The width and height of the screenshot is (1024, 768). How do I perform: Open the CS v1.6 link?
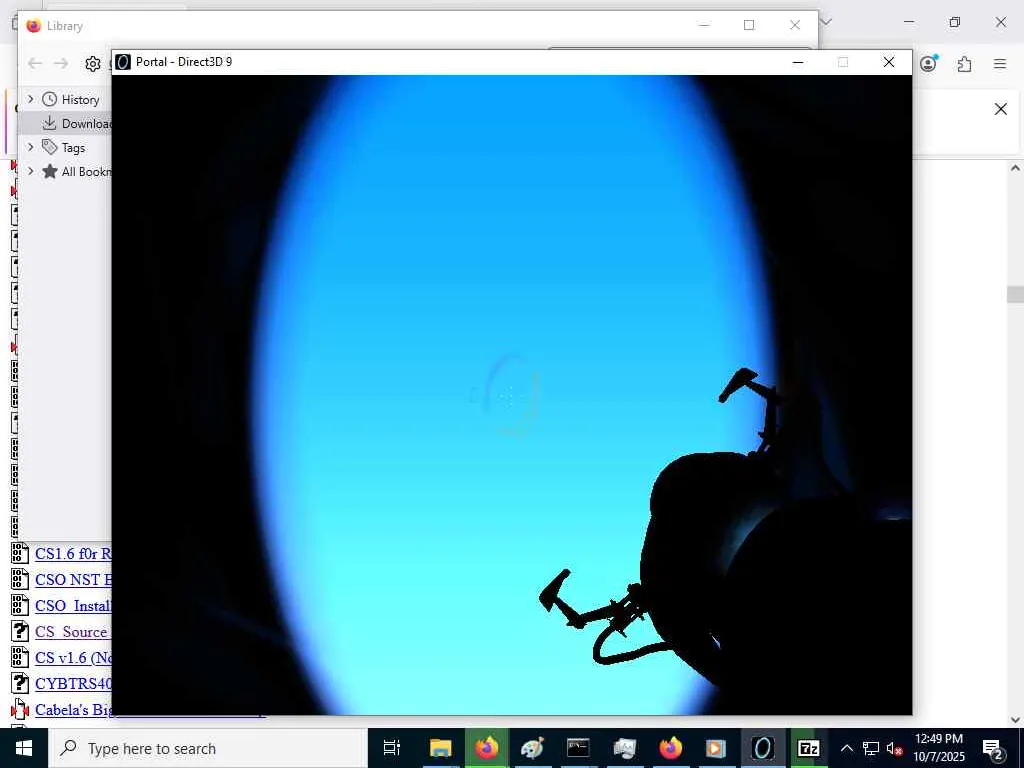(73, 658)
